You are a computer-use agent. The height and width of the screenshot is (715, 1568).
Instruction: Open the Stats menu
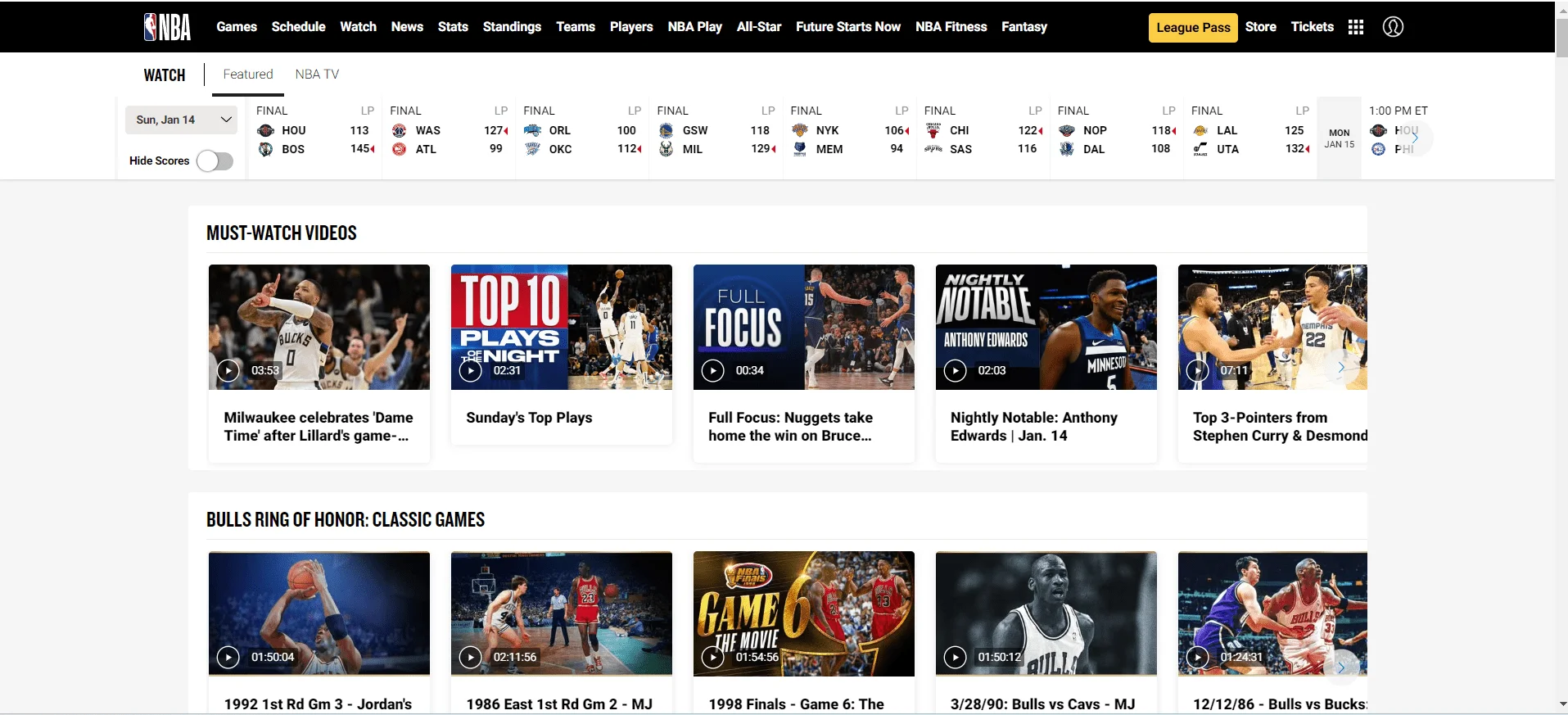453,26
